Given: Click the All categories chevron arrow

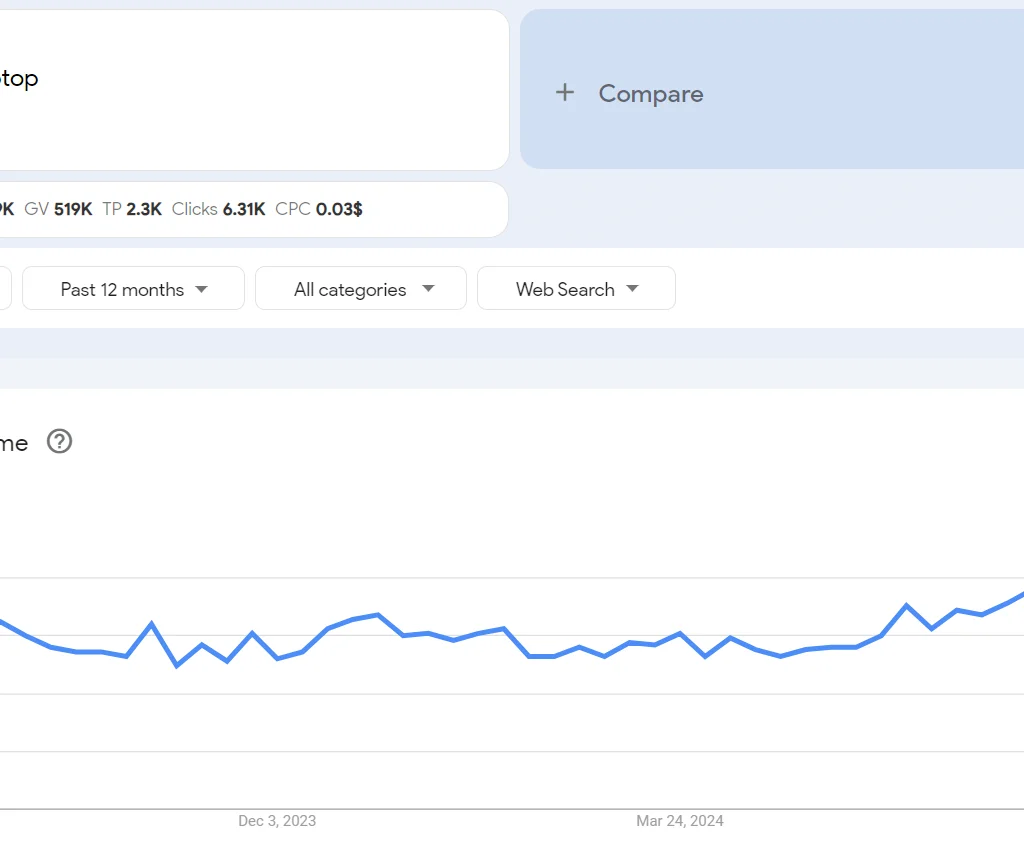Looking at the screenshot, I should click(x=429, y=288).
